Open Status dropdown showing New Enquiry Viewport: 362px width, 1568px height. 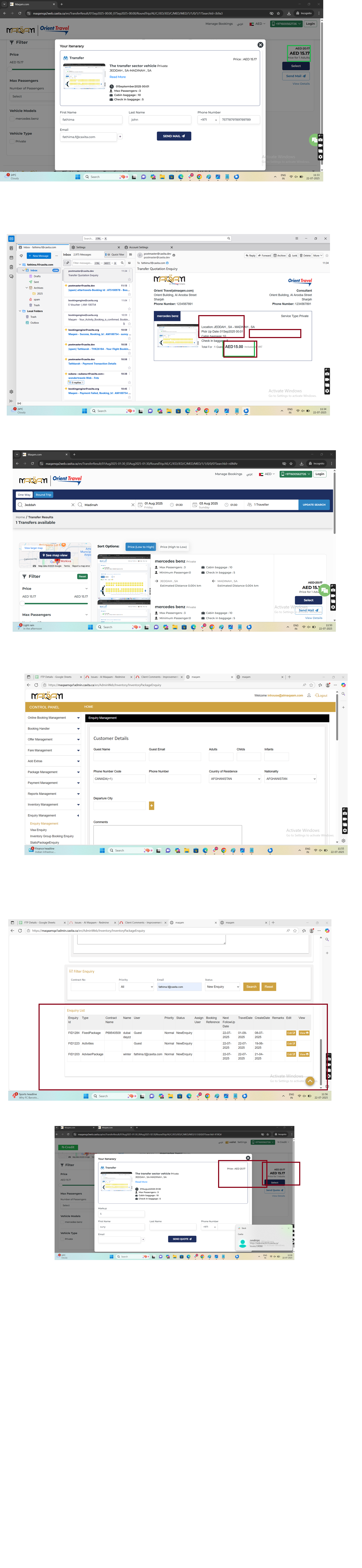point(223,987)
